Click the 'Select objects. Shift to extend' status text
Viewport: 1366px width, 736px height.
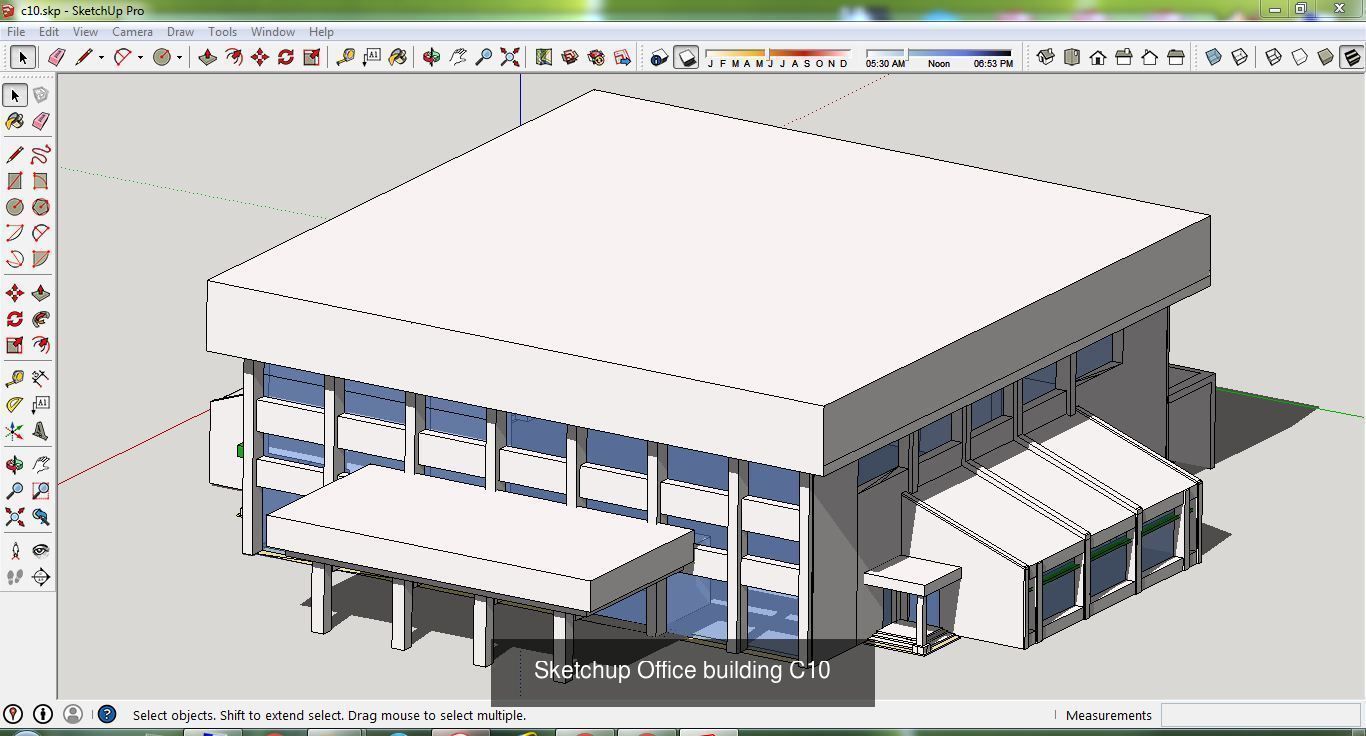(329, 715)
